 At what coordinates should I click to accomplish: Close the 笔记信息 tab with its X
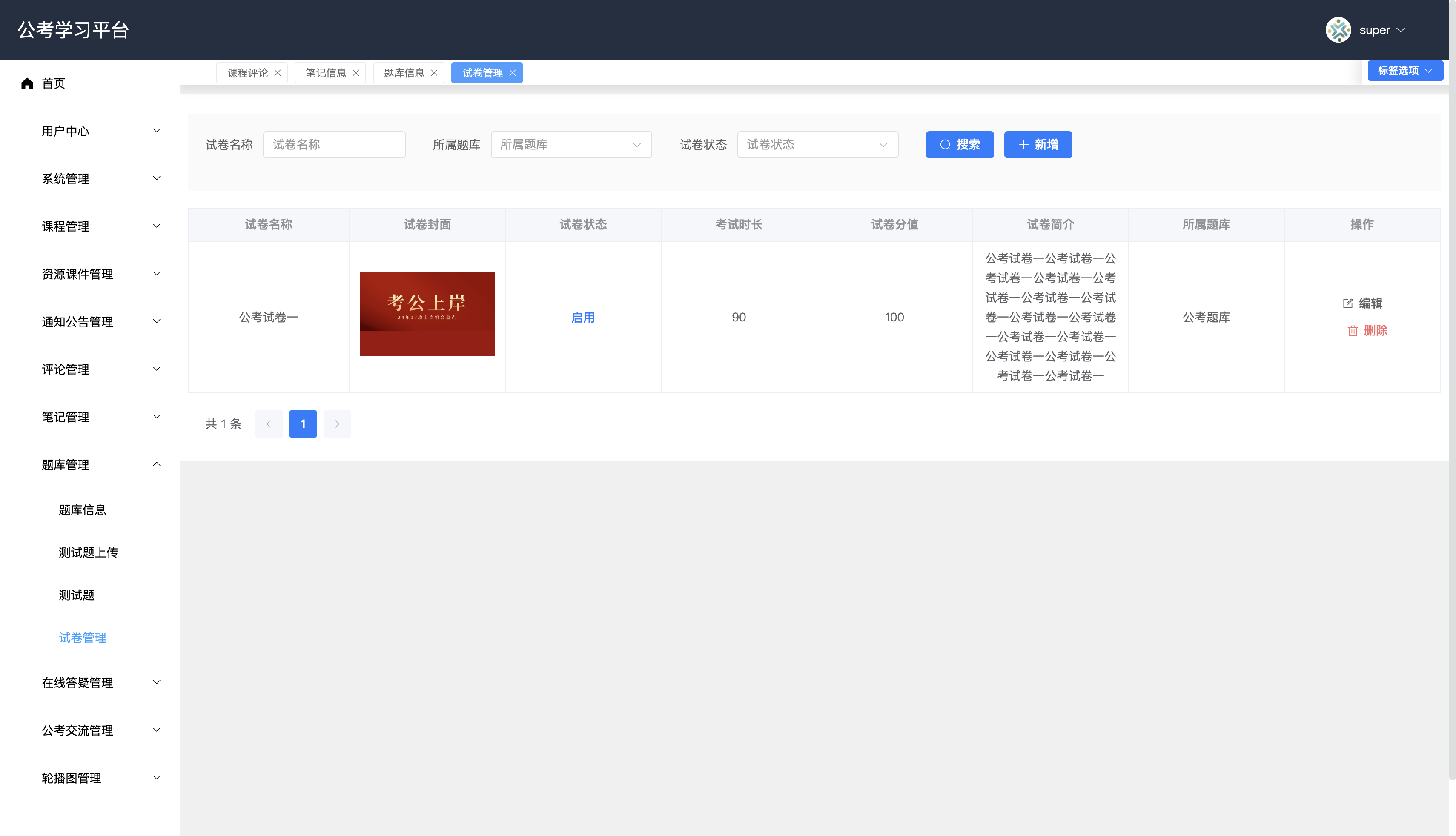pyautogui.click(x=356, y=72)
